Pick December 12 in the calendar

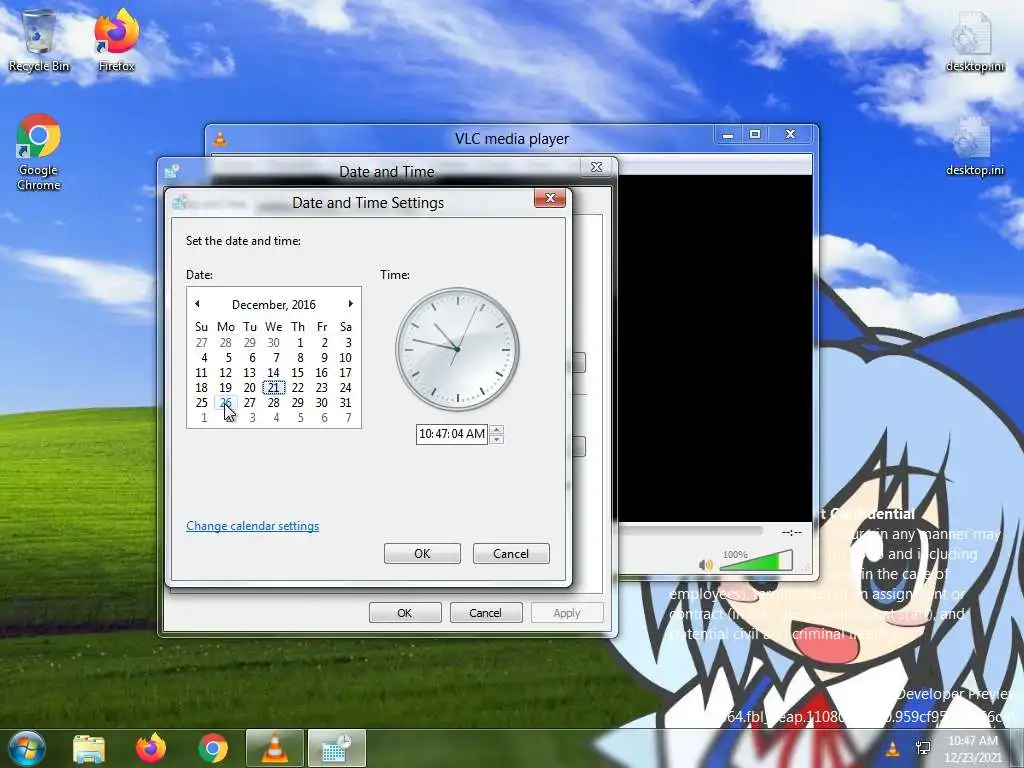click(x=226, y=373)
